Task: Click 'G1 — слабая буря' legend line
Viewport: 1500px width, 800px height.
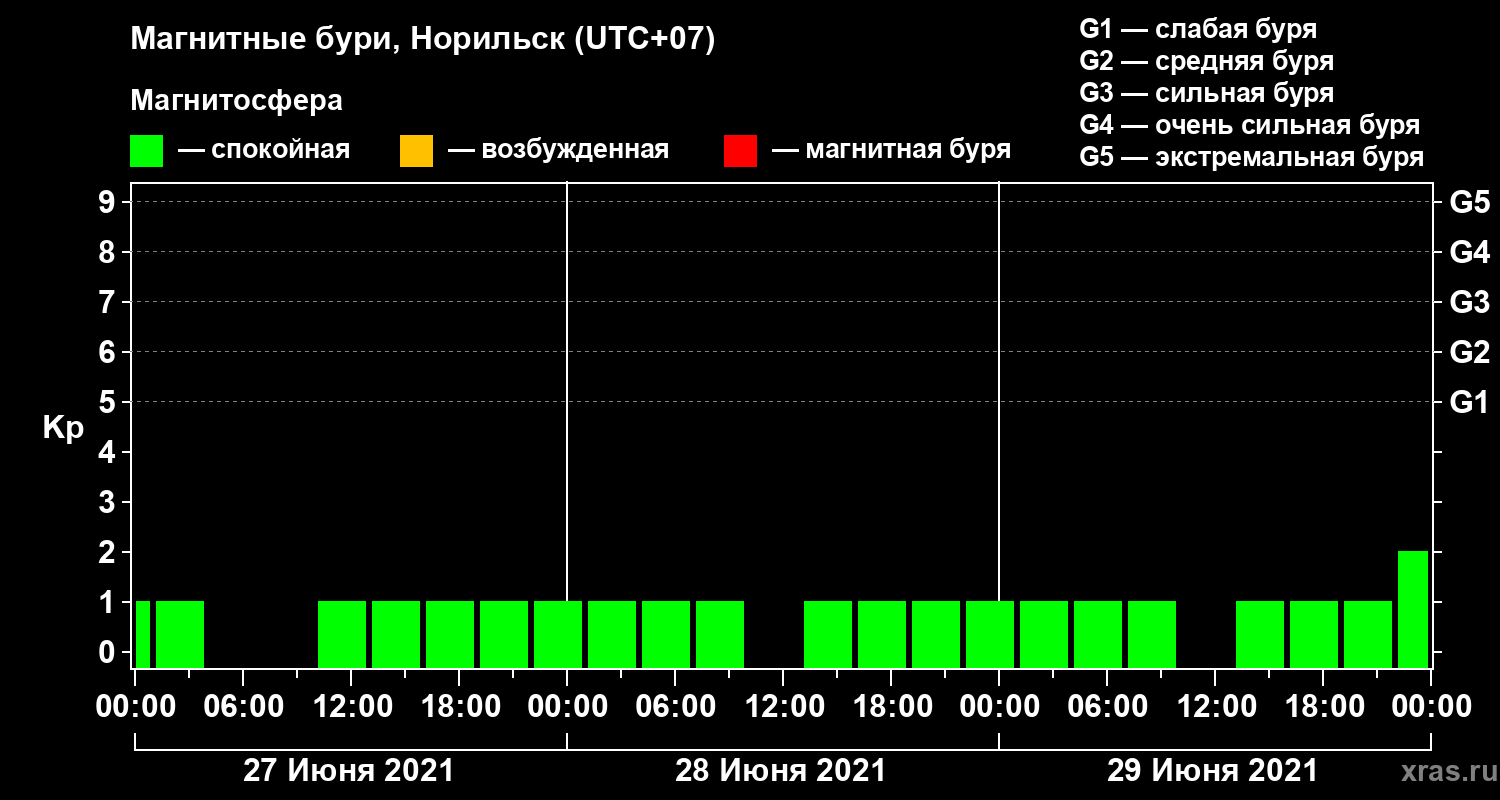Action: [x=1198, y=29]
